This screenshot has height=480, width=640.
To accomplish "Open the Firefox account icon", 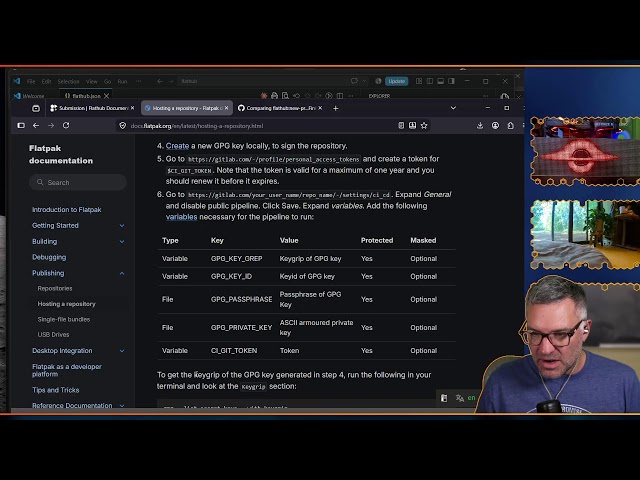I will point(495,125).
